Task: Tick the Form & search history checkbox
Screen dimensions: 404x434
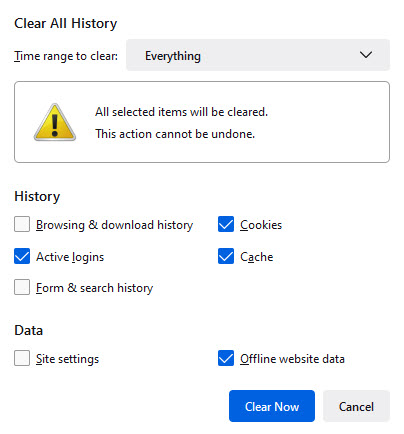Action: [x=22, y=287]
